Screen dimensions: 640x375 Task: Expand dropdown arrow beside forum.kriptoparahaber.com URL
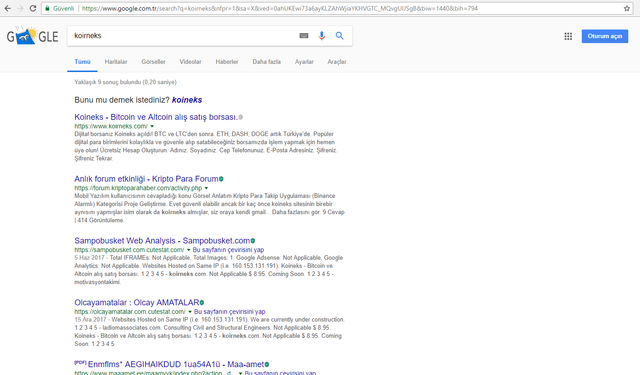tap(206, 188)
